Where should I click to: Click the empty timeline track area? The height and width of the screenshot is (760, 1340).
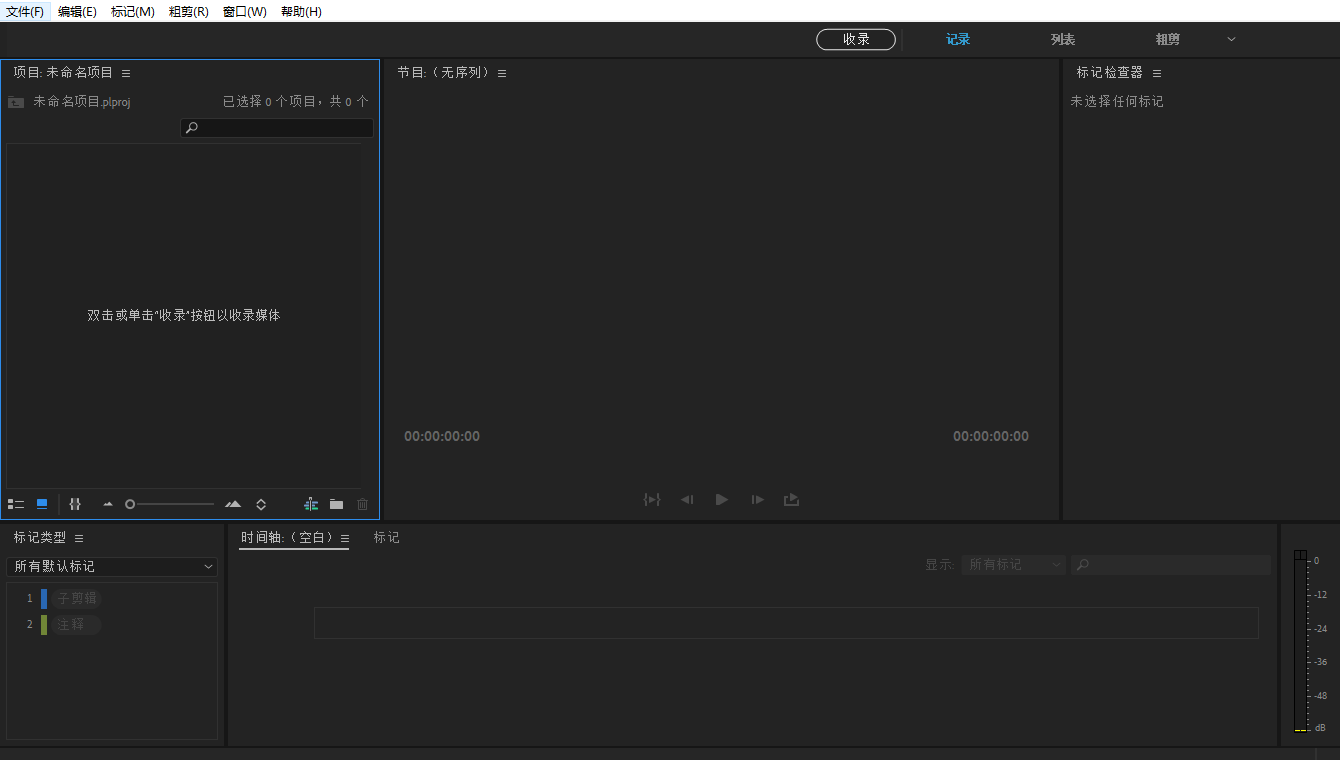[x=786, y=623]
